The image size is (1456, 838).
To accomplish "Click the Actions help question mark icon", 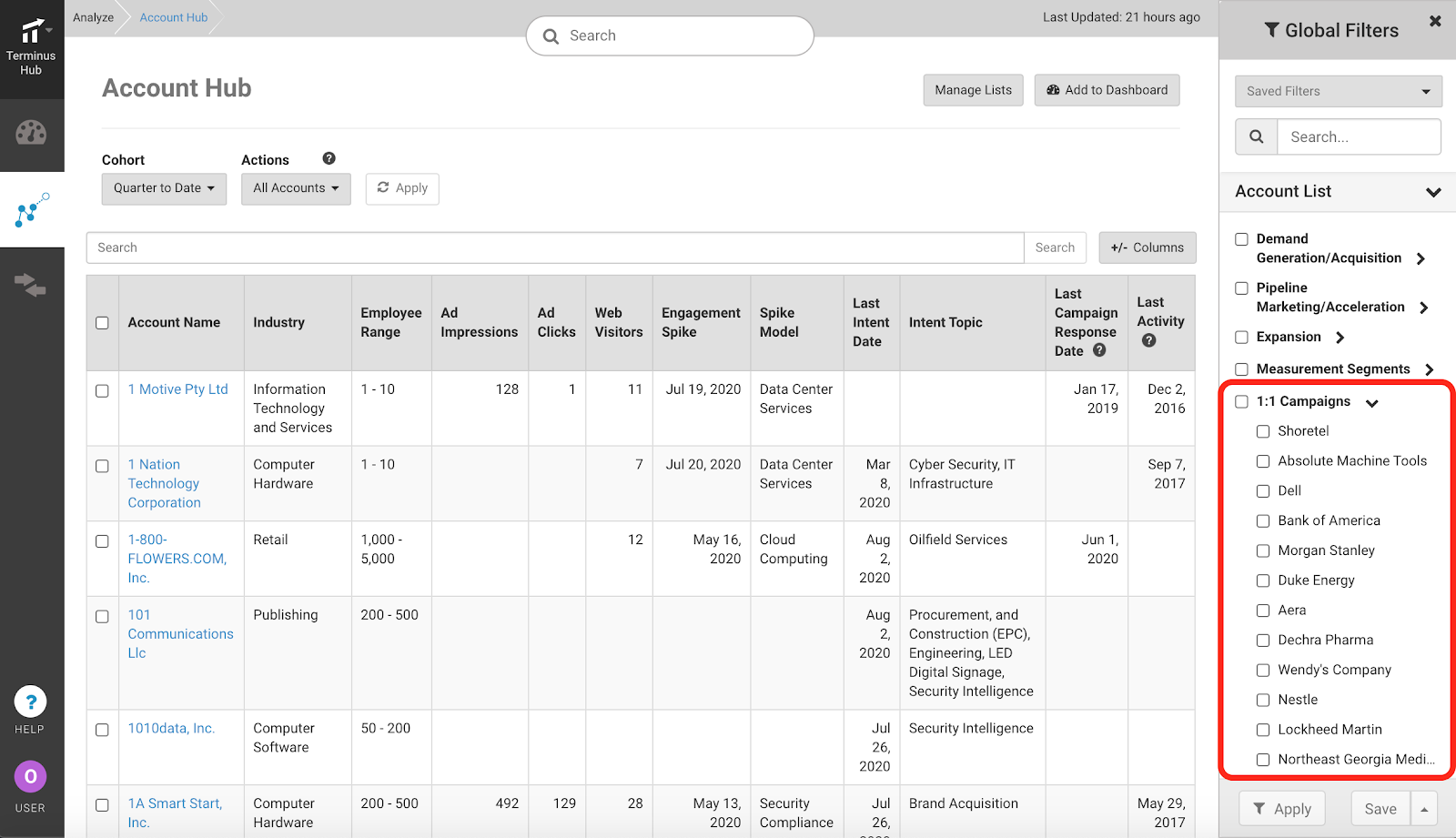I will pyautogui.click(x=329, y=158).
